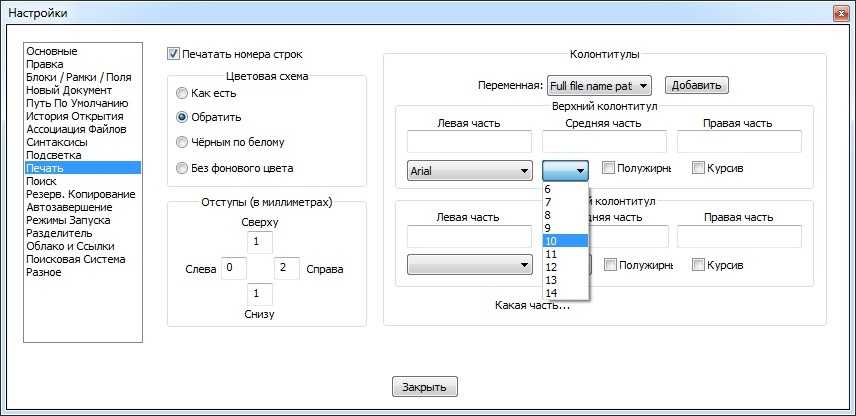Close the Настройки window via title X
Image resolution: width=856 pixels, height=416 pixels.
click(x=837, y=12)
